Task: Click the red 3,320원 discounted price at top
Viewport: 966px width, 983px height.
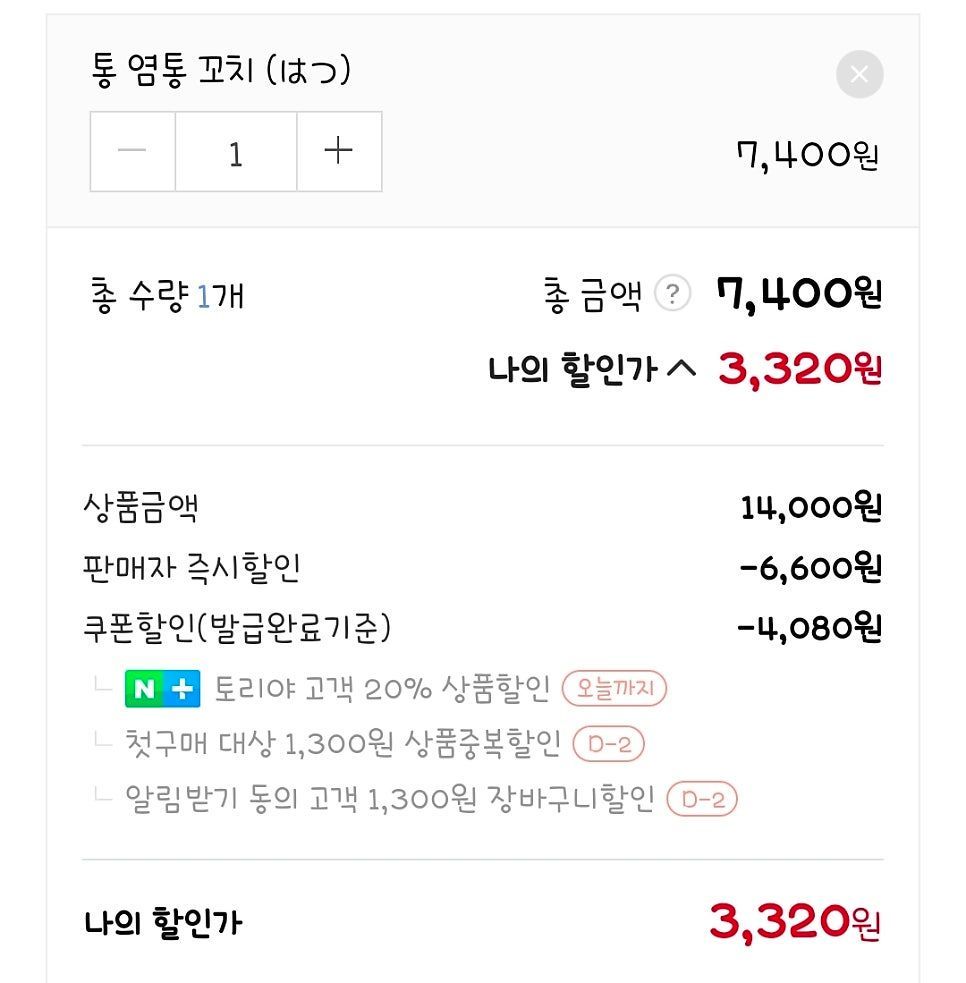Action: [x=799, y=370]
